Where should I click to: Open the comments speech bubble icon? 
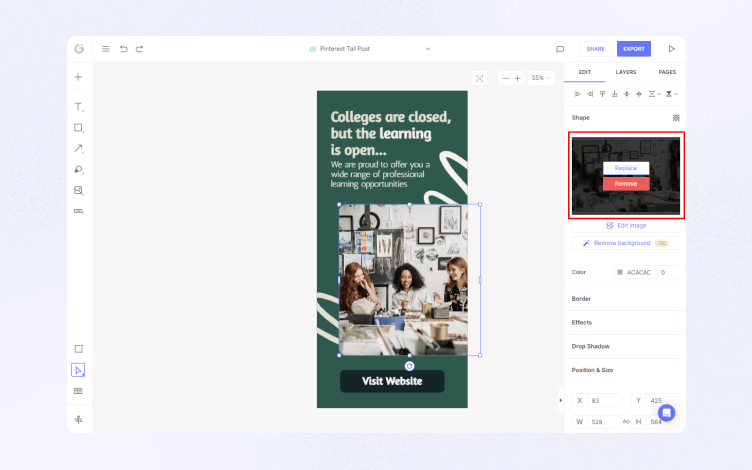(x=560, y=49)
